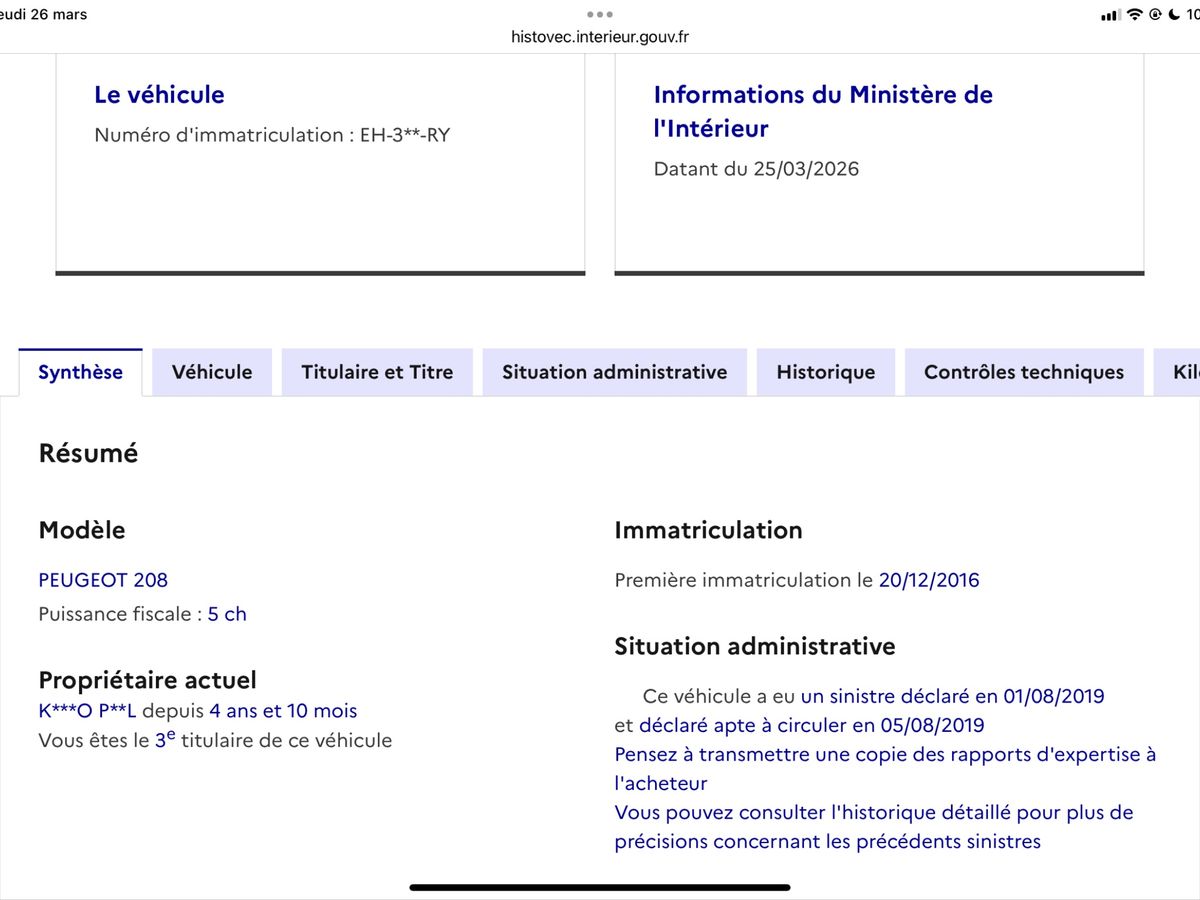Tap the date 'jeudi 26 mars' in status bar
Screen dimensions: 1200x900
click(44, 14)
